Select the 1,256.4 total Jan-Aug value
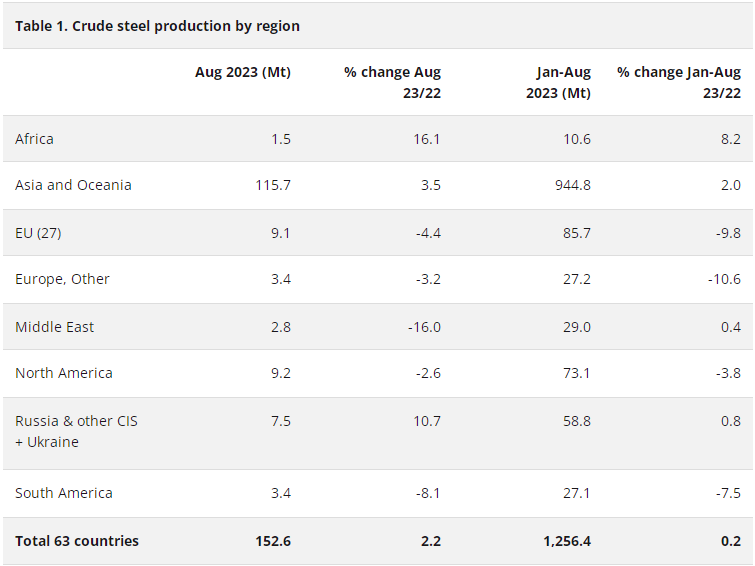 coord(565,541)
